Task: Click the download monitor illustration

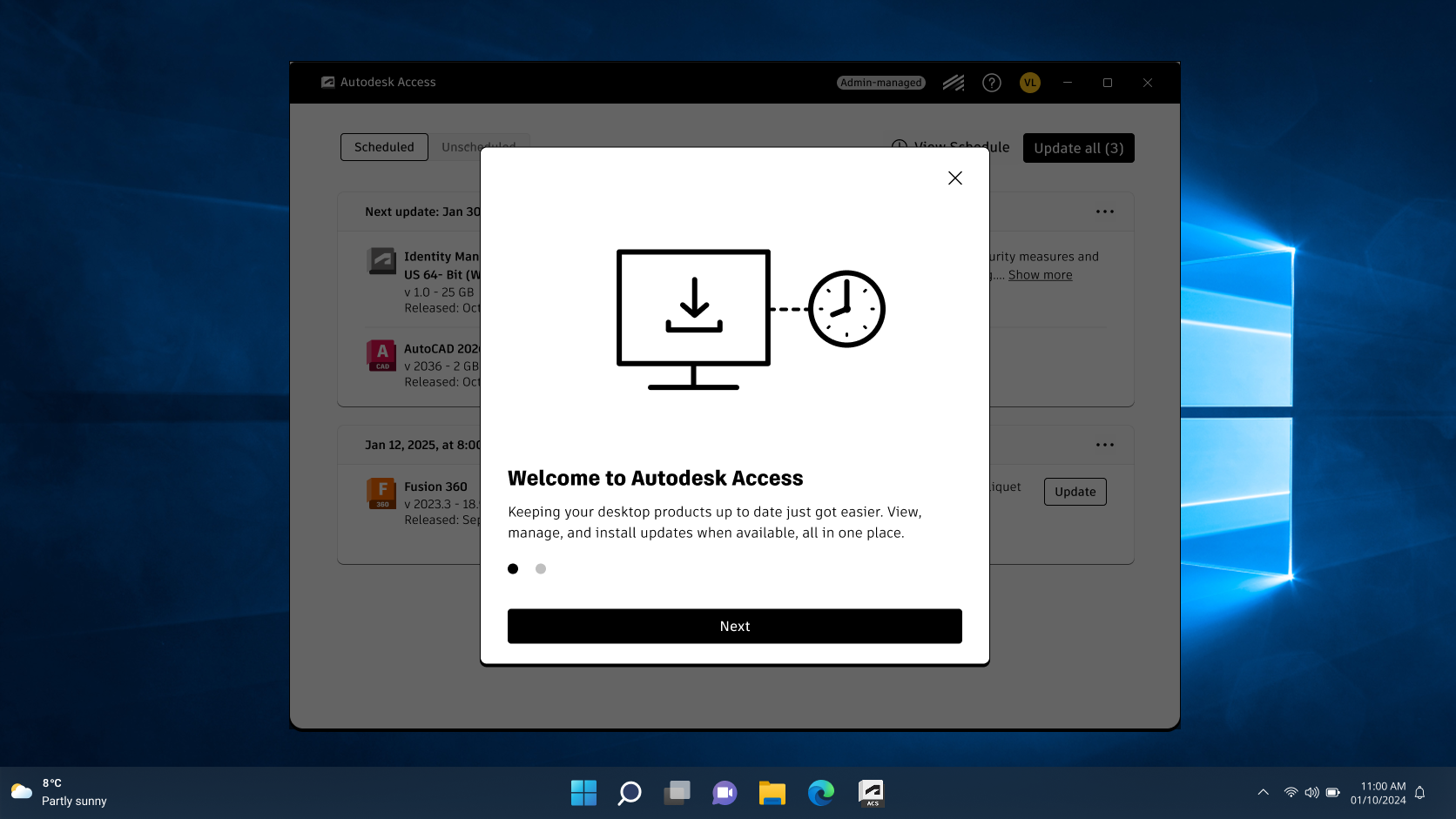Action: (x=693, y=319)
